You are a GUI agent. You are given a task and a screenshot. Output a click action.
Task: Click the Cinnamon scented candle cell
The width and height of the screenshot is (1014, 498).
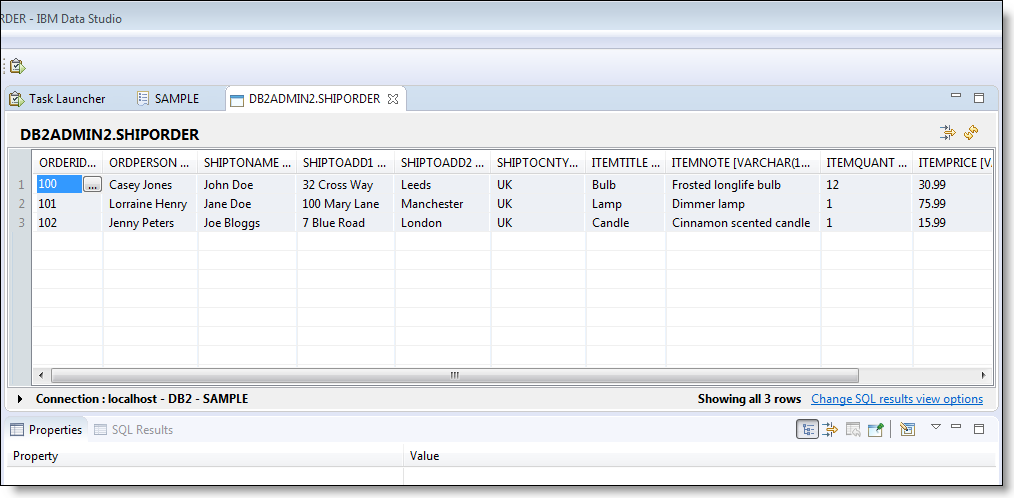(743, 223)
